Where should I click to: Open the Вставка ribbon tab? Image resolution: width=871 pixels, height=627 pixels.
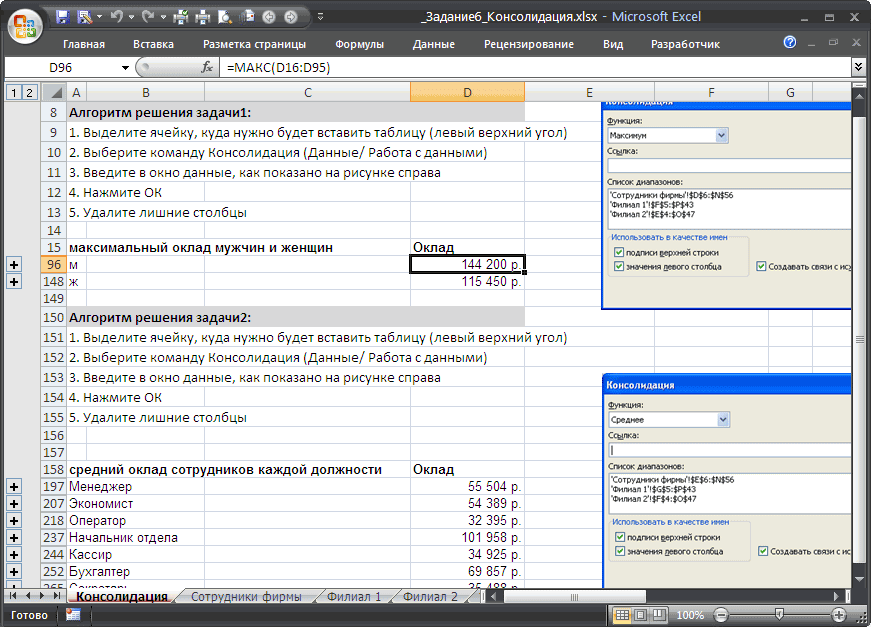click(153, 44)
